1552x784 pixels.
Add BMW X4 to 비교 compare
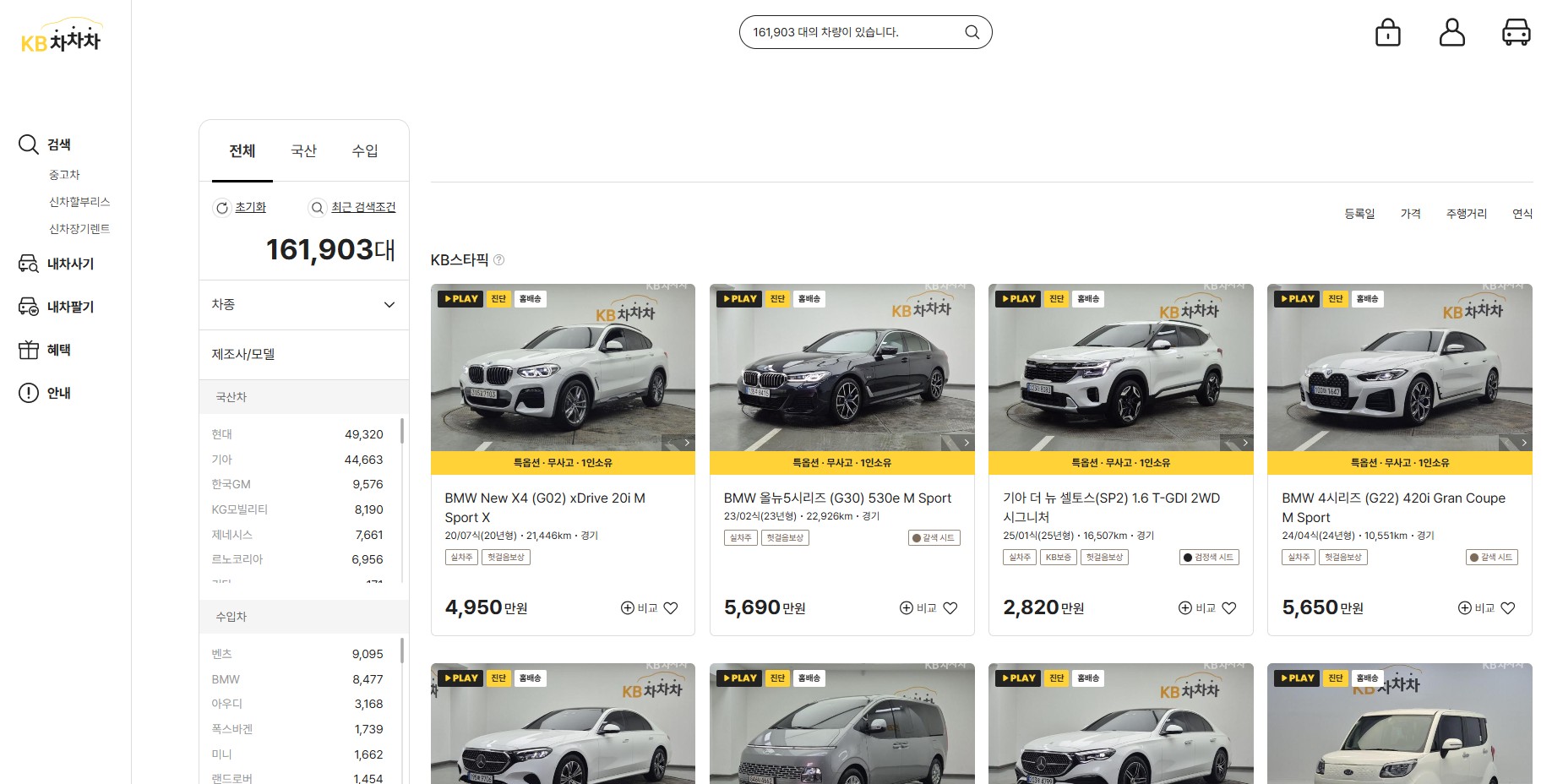(640, 608)
